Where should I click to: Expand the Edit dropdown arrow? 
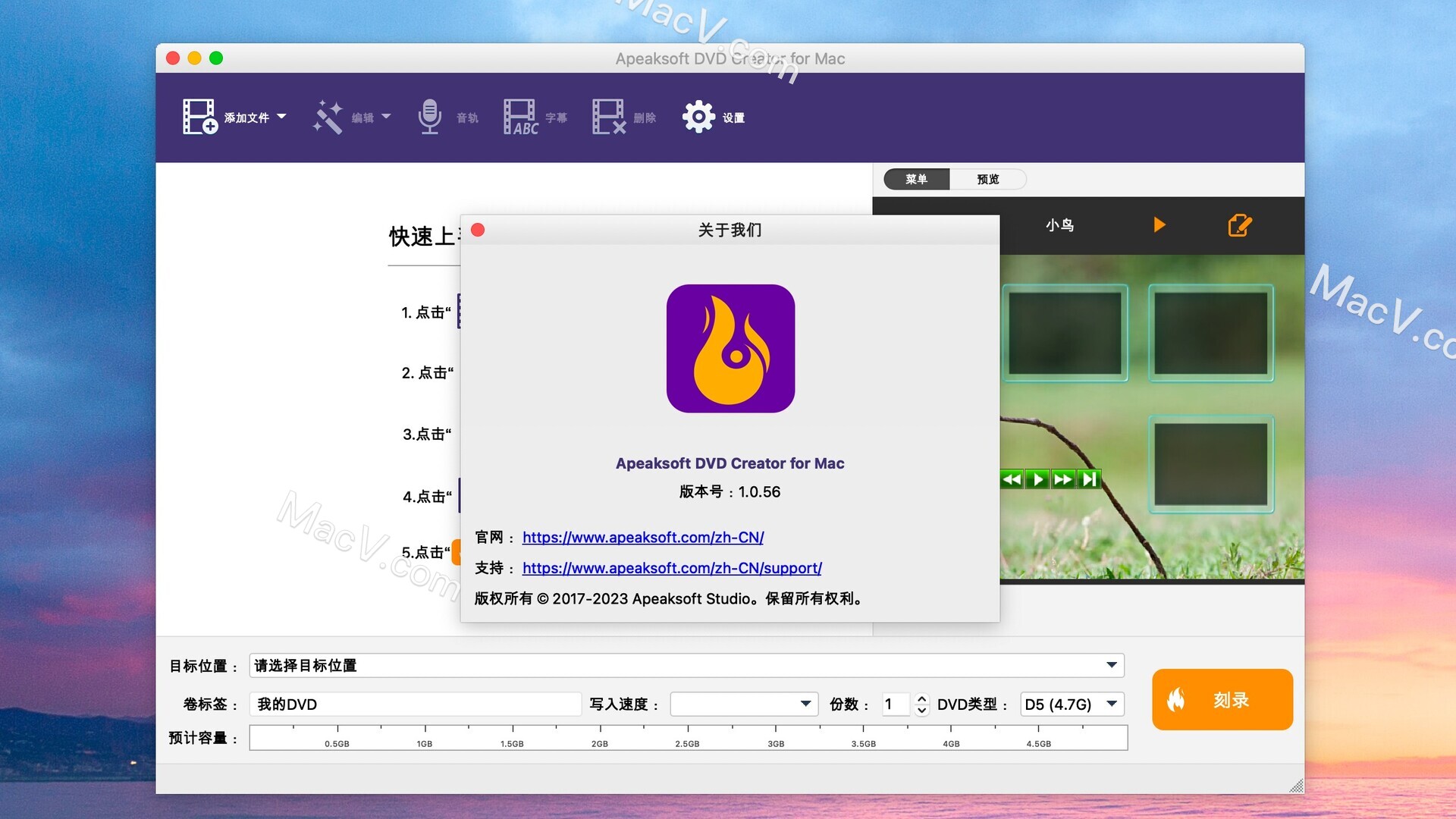(x=386, y=117)
